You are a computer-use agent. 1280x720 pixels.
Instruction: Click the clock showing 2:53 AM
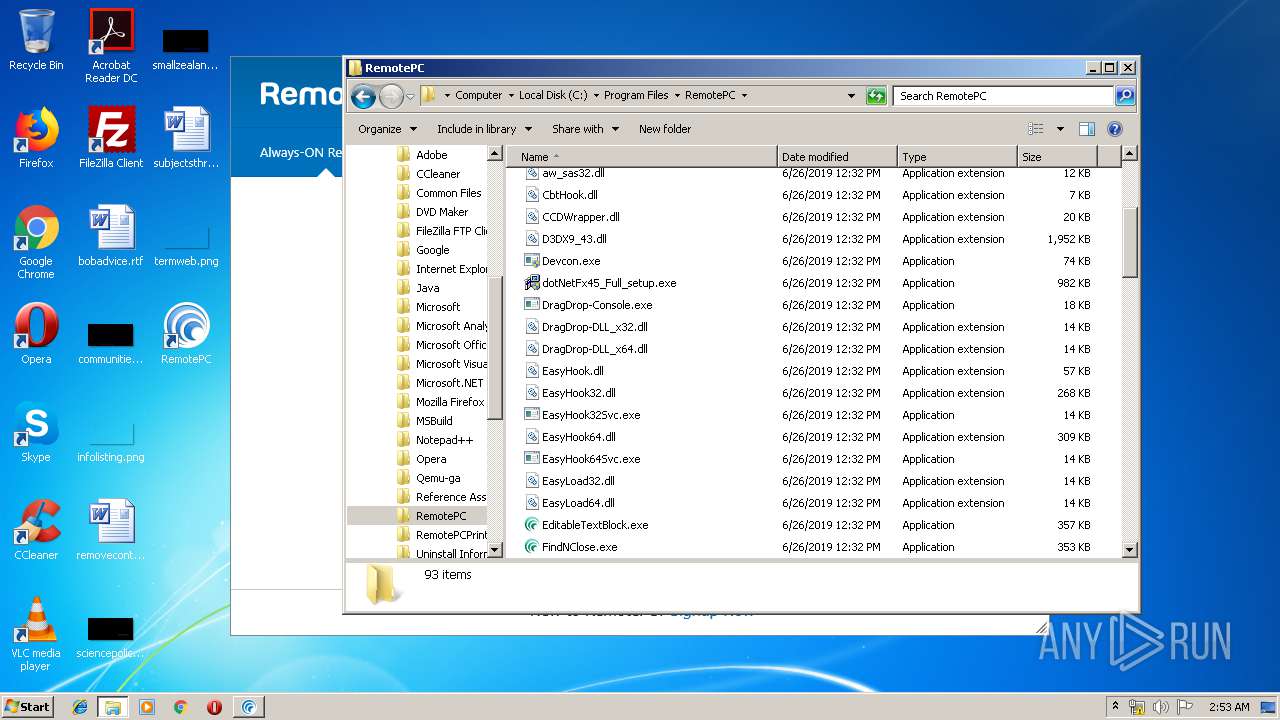pos(1229,707)
